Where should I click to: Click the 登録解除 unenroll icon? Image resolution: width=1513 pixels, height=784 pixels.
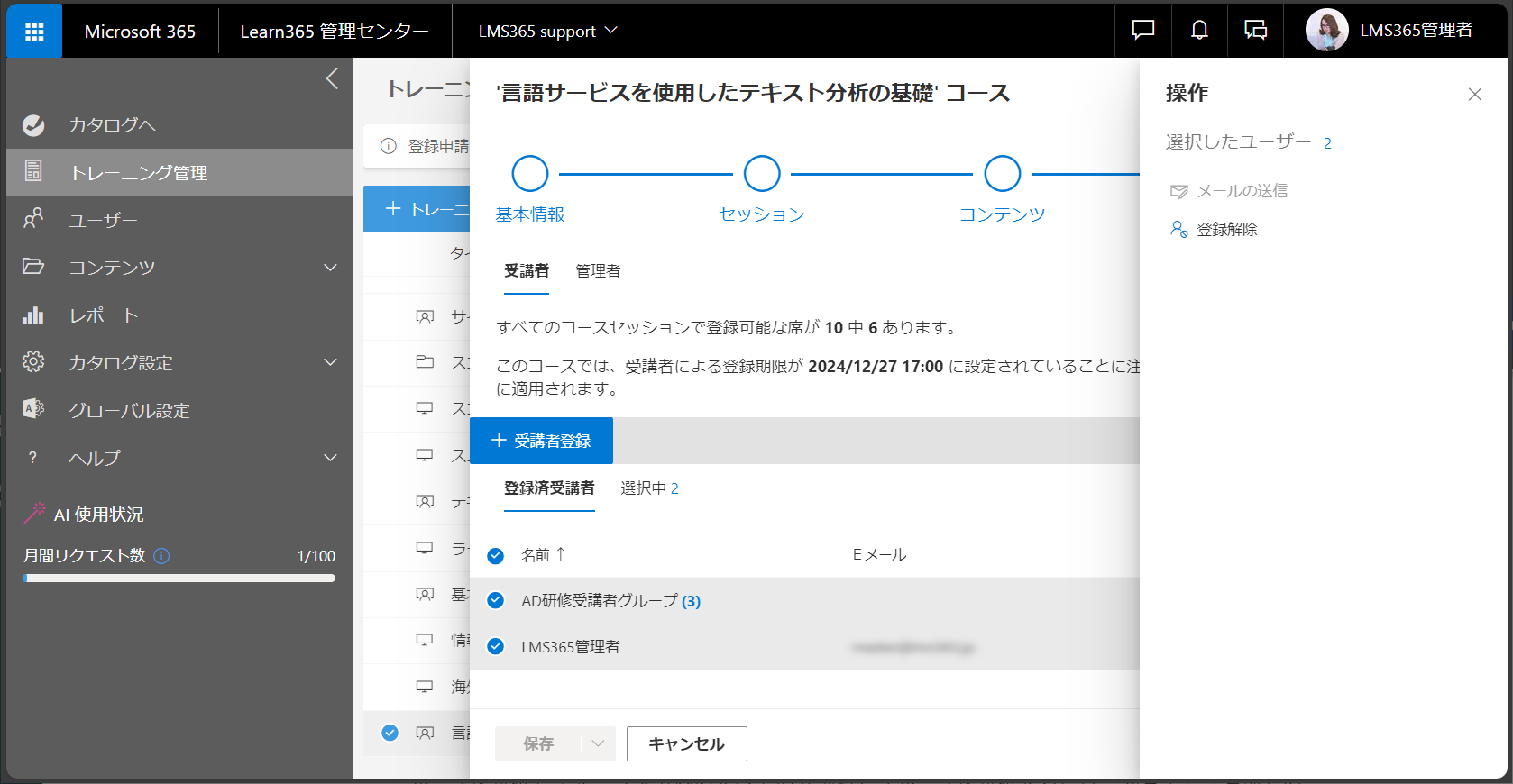(1178, 230)
